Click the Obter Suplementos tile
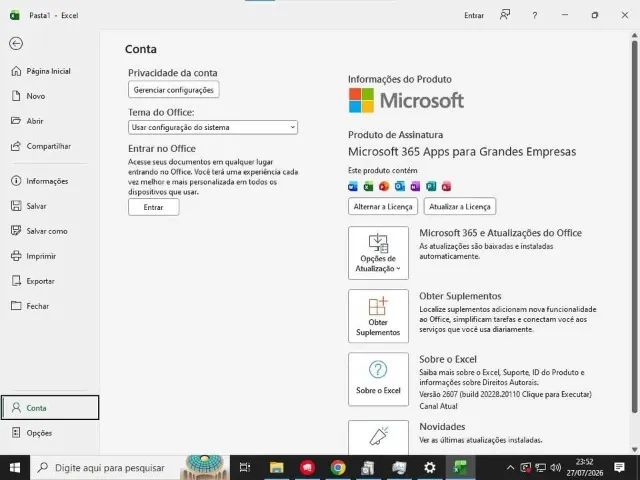This screenshot has height=480, width=640. [378, 316]
